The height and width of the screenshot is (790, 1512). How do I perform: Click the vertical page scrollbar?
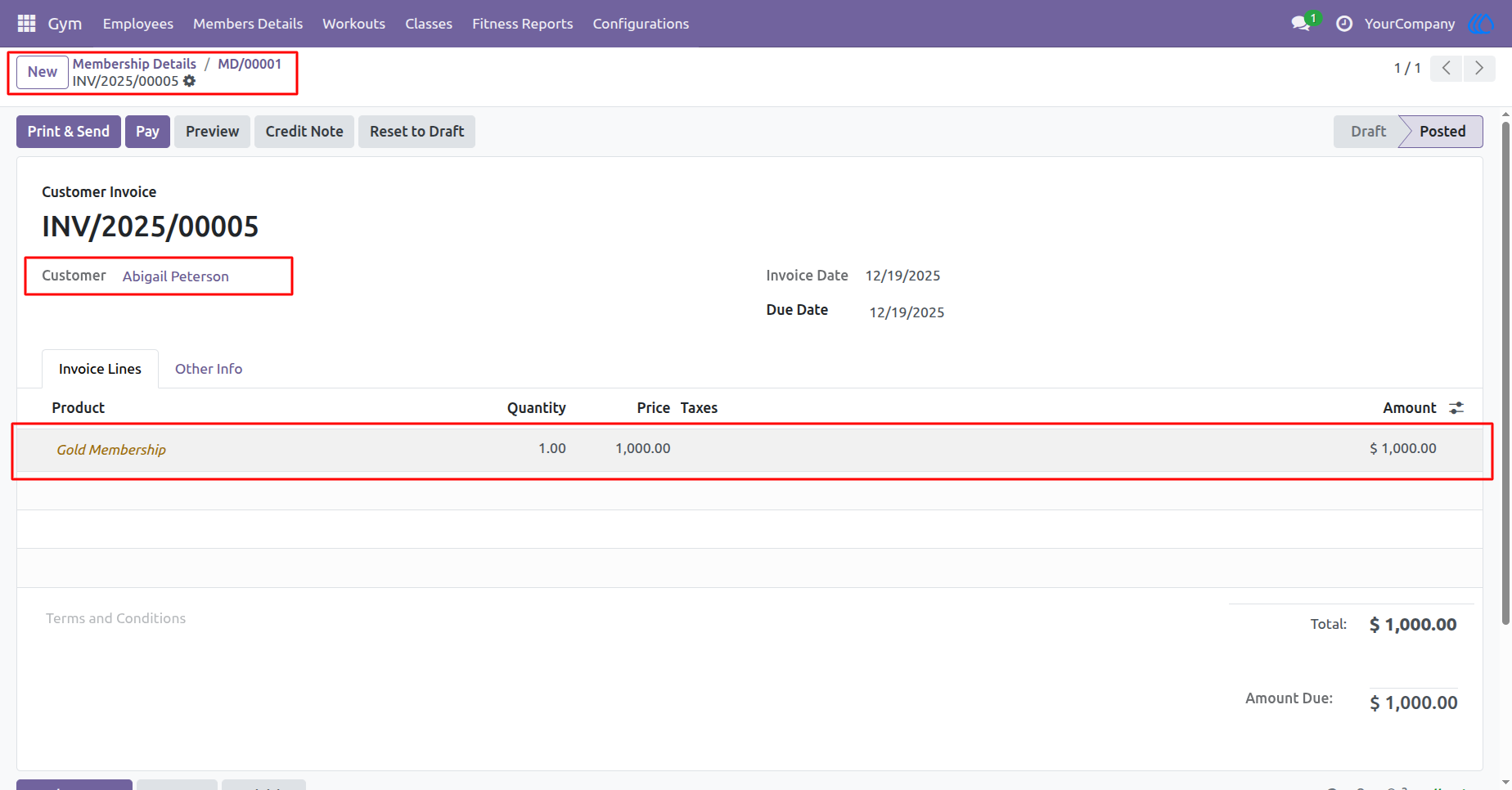pyautogui.click(x=1505, y=373)
